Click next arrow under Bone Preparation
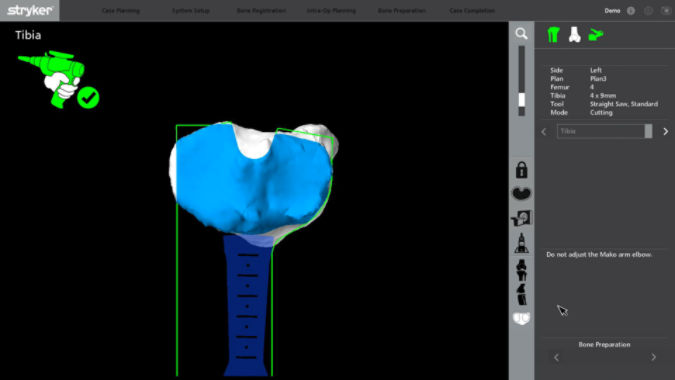This screenshot has width=675, height=380. pyautogui.click(x=653, y=357)
